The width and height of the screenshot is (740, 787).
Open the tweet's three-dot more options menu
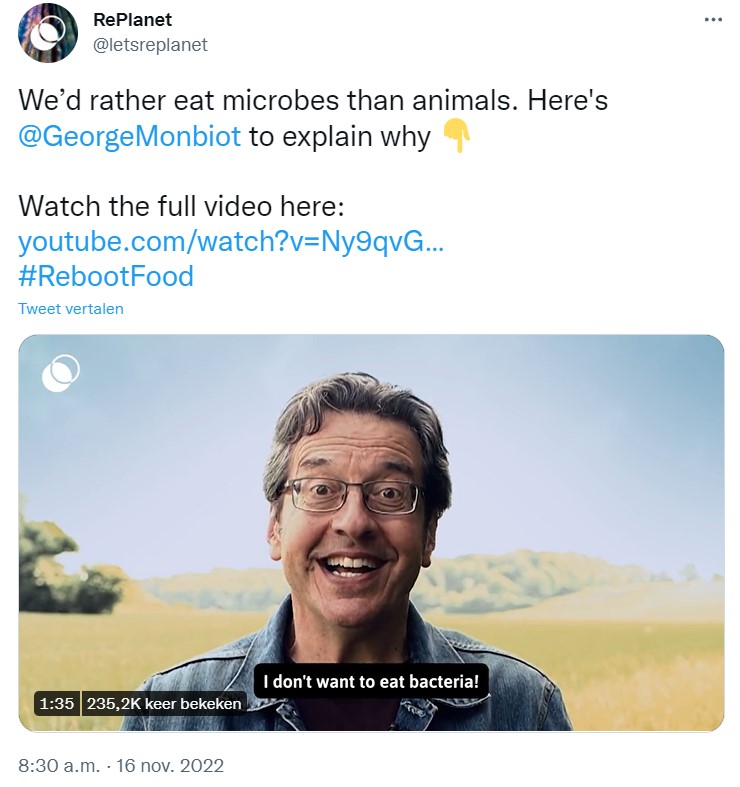point(713,20)
